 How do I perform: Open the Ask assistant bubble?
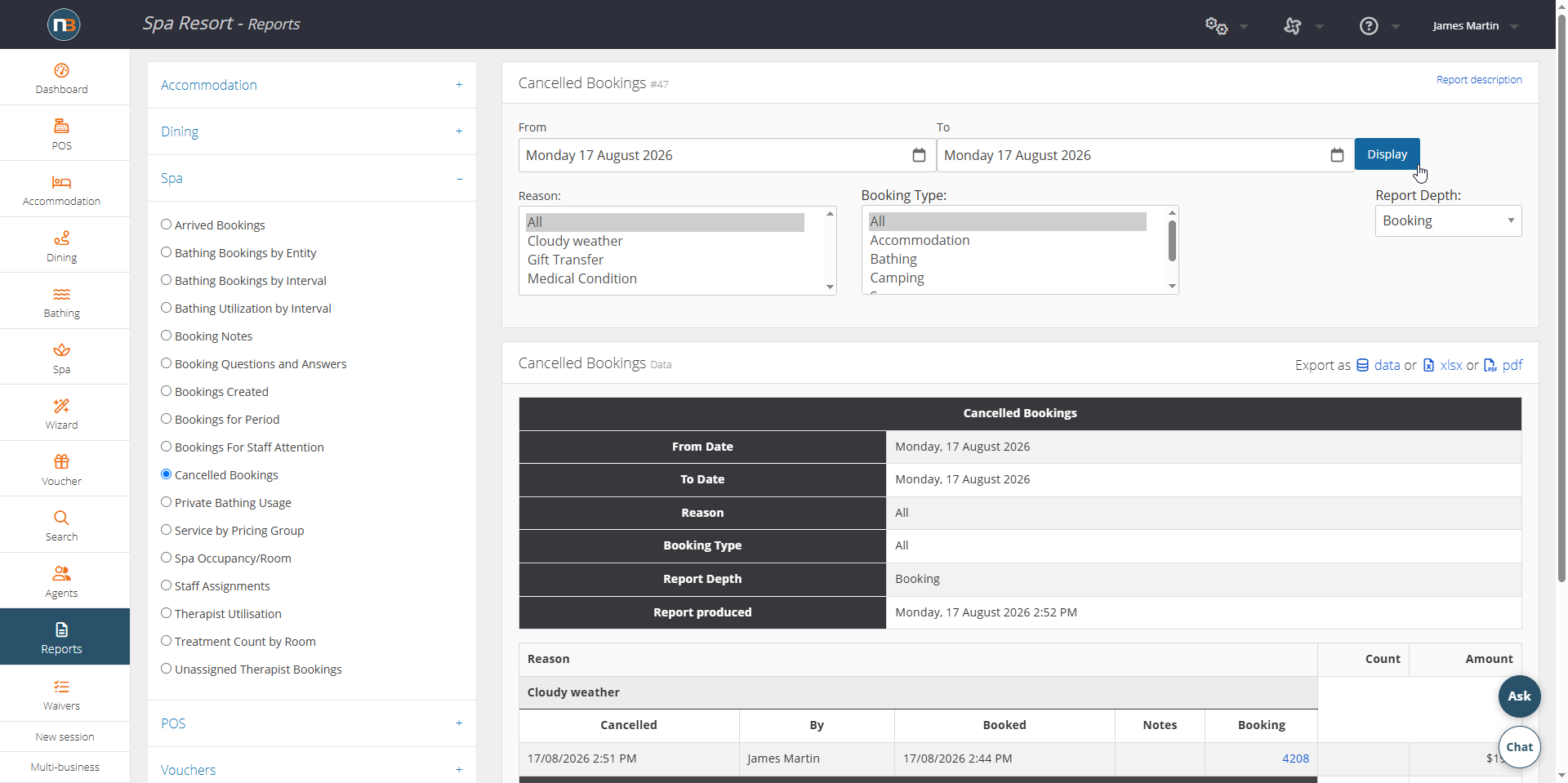(x=1520, y=696)
